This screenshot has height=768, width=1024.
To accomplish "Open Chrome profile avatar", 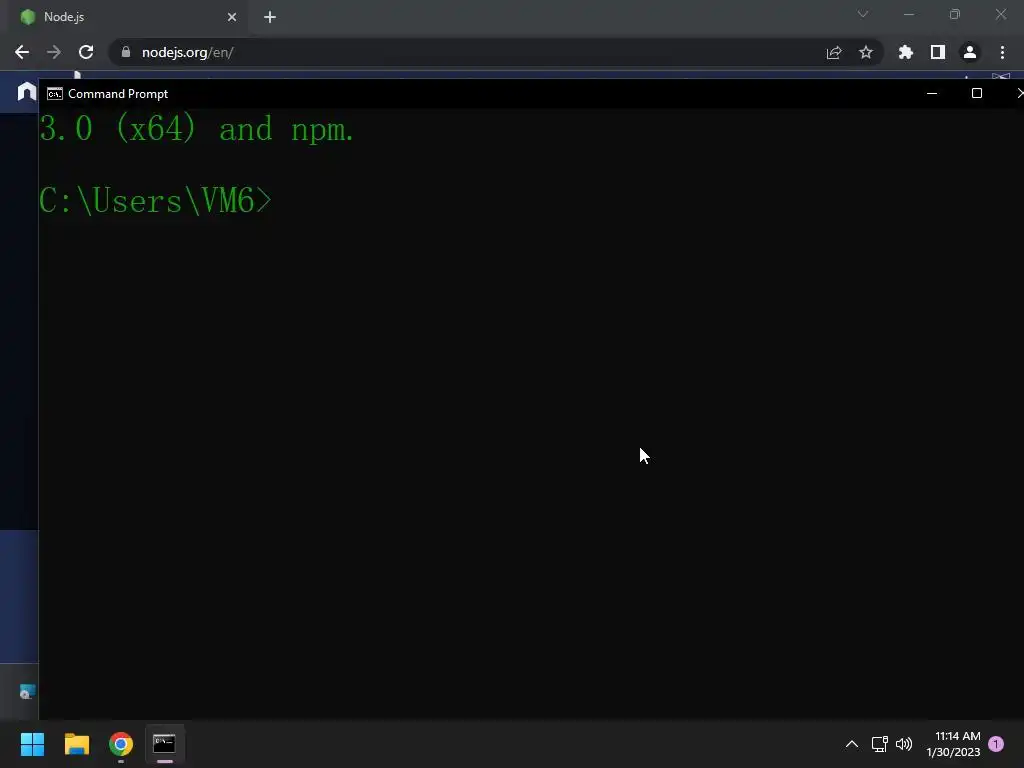I will pyautogui.click(x=970, y=52).
